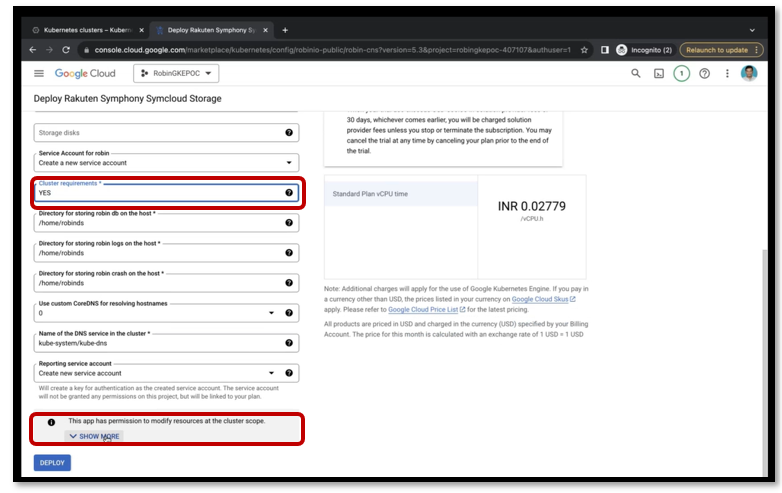
Task: Click the robin crash directory input field
Action: [166, 283]
